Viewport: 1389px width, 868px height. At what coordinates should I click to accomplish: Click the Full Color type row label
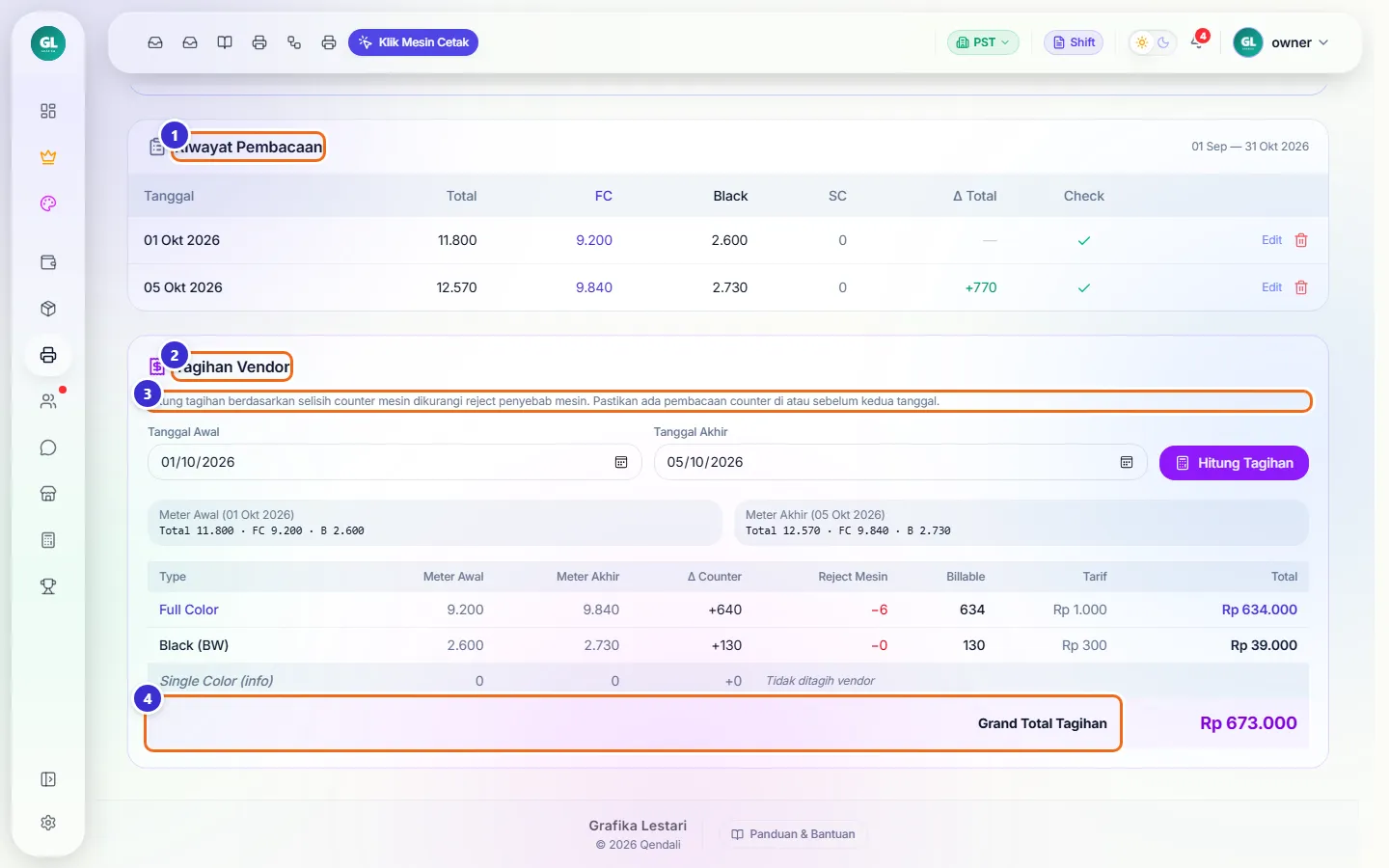tap(189, 610)
